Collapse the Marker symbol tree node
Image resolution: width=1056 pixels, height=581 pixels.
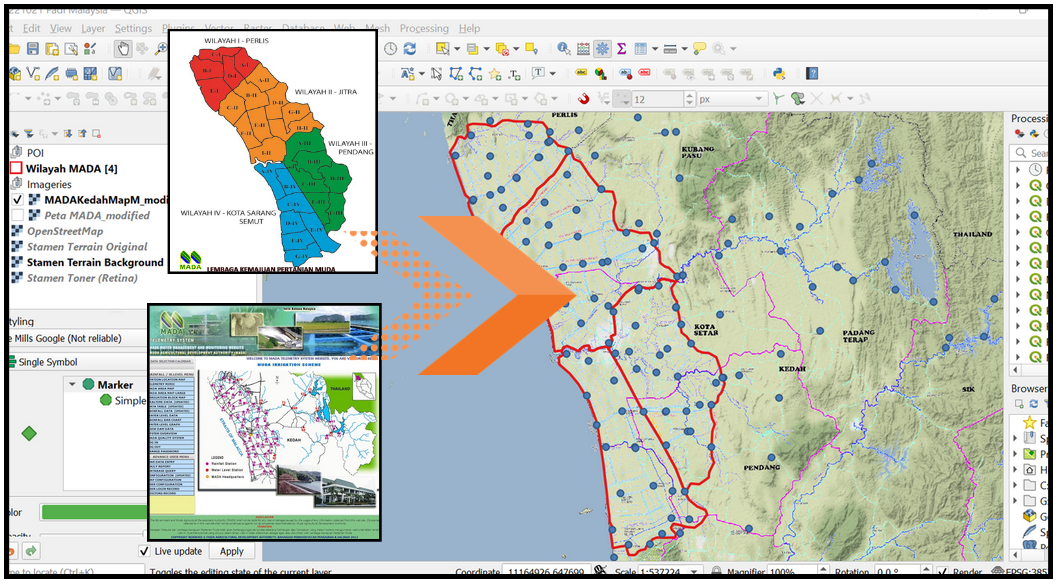[x=72, y=385]
